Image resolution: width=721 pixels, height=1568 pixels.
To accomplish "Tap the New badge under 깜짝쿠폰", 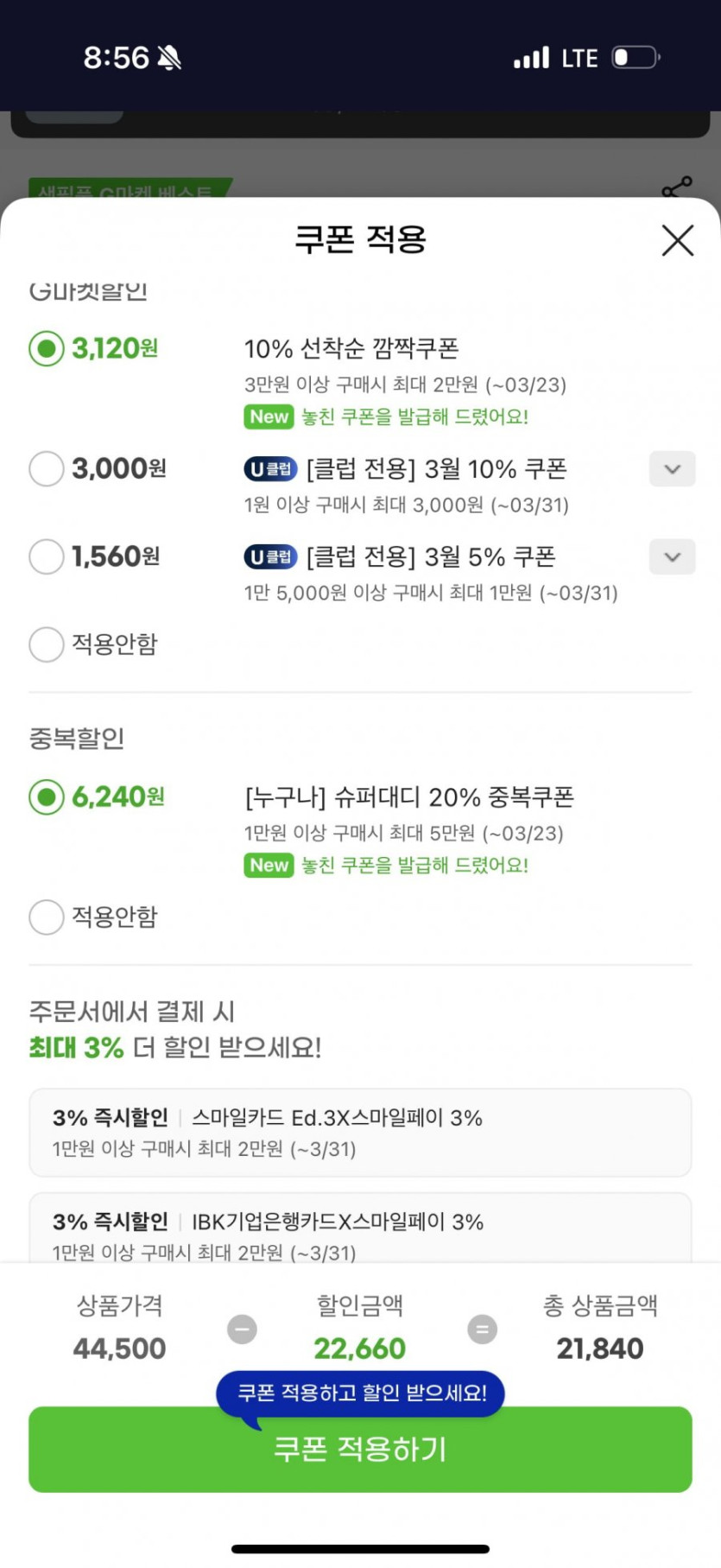I will (269, 417).
